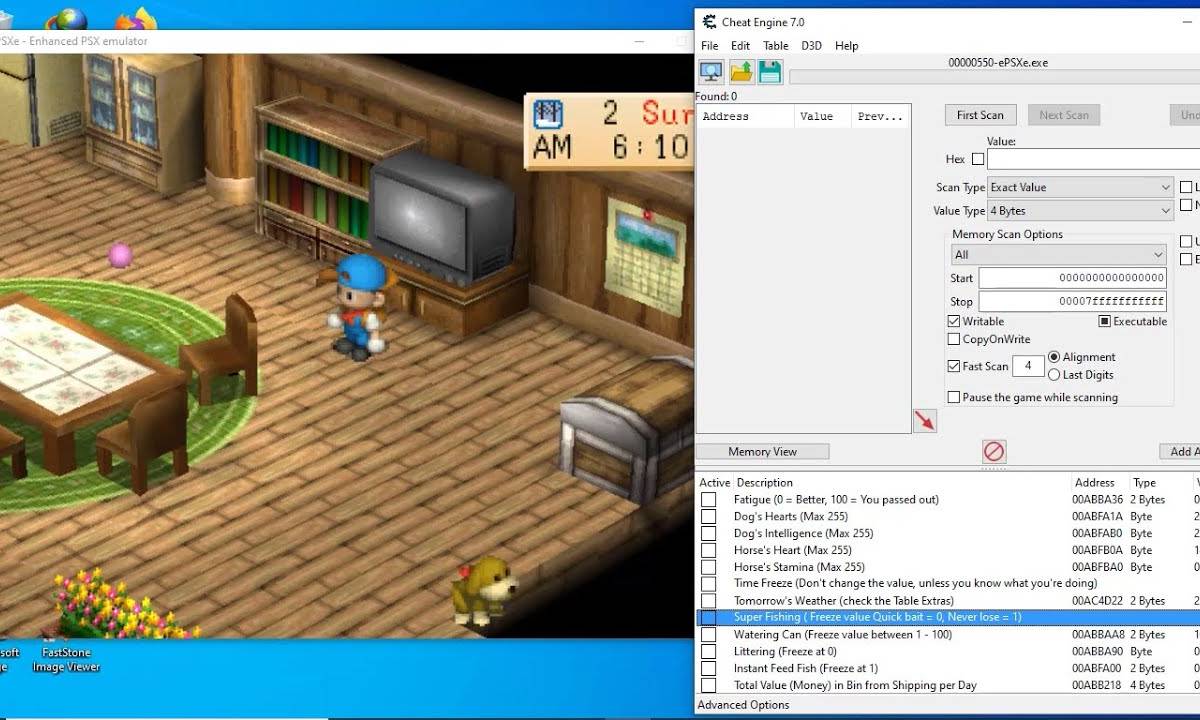Click the FastStone Image Viewer desktop label
Screen dimensions: 1200x720
(66, 660)
